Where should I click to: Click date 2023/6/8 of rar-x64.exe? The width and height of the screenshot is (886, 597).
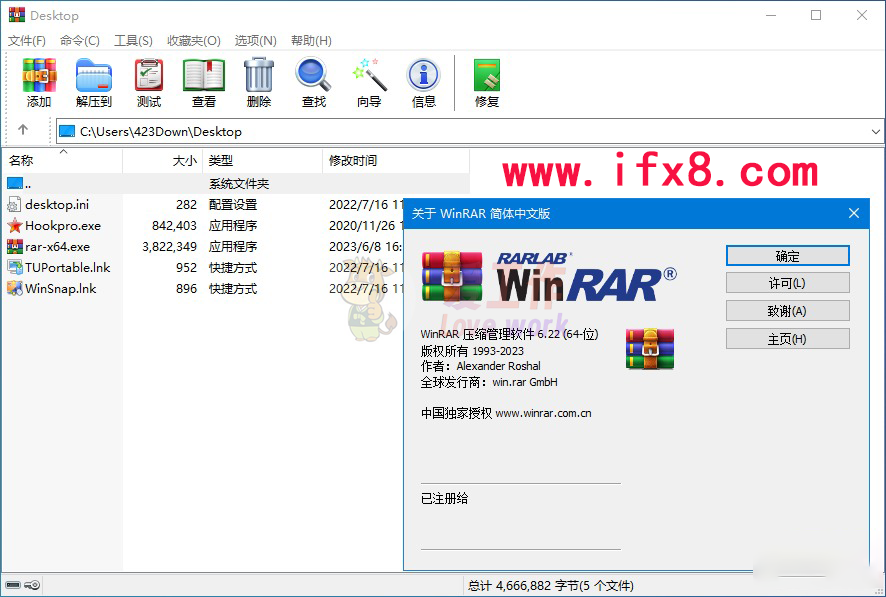[357, 246]
